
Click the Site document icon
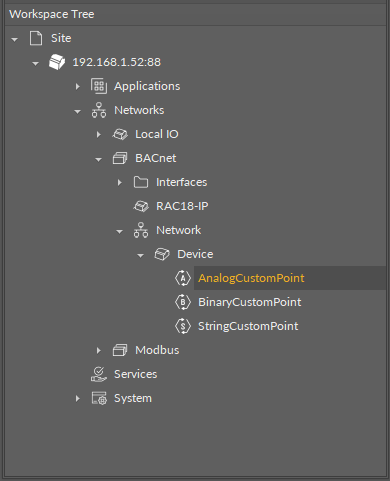[36, 38]
